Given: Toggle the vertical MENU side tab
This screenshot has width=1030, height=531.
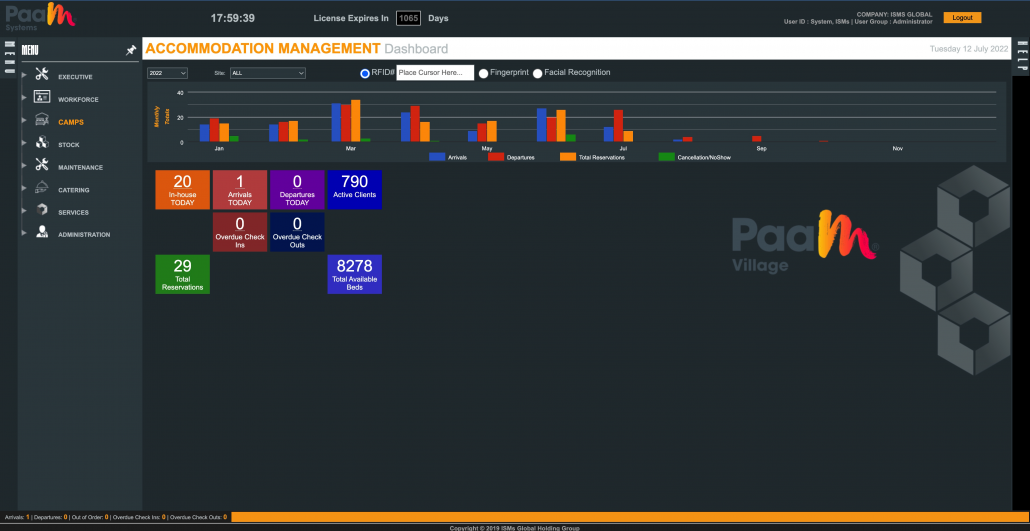Looking at the screenshot, I should [9, 58].
